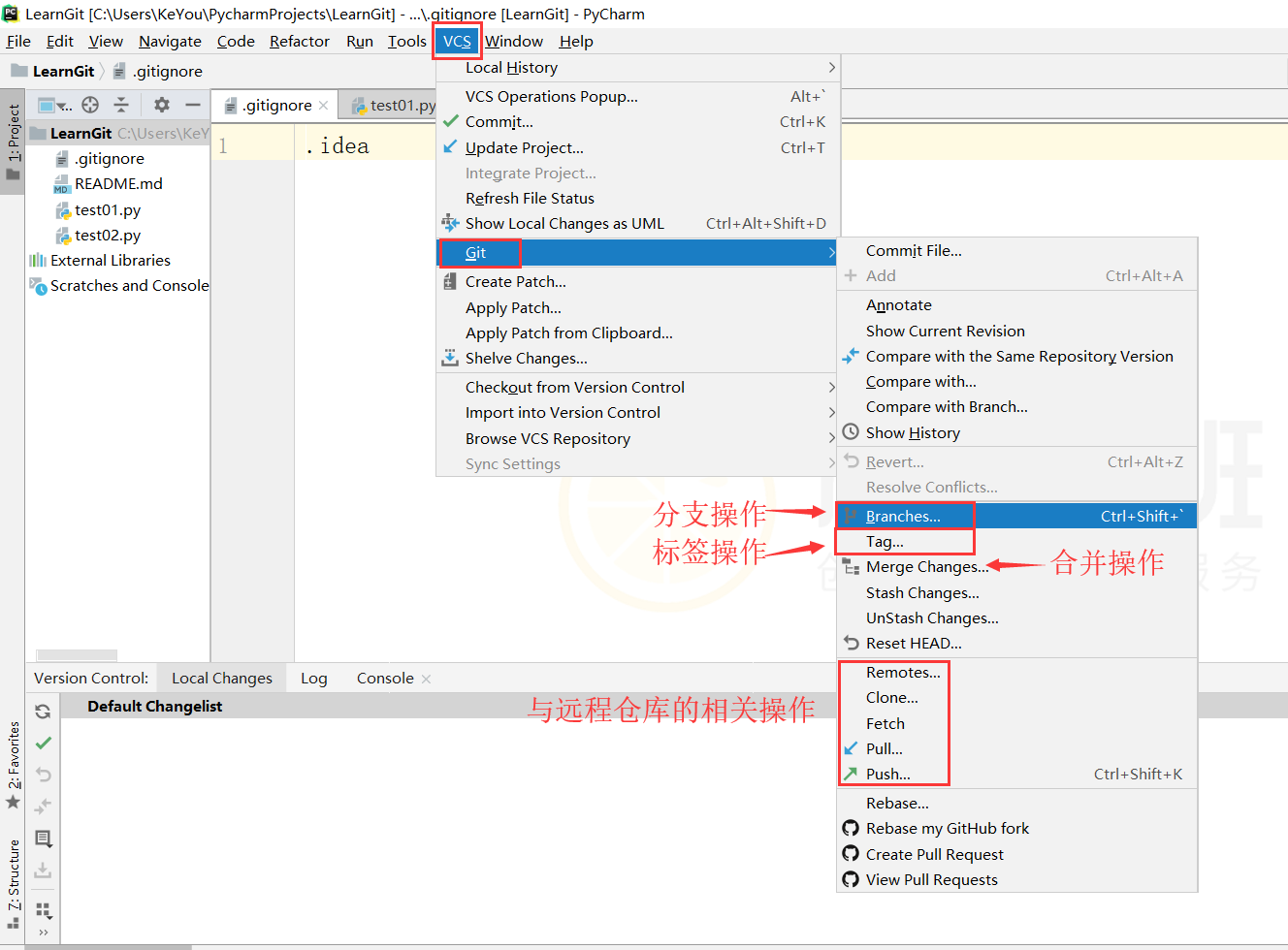Choose VCS Operations Popup menu item
This screenshot has height=950, width=1288.
point(638,97)
